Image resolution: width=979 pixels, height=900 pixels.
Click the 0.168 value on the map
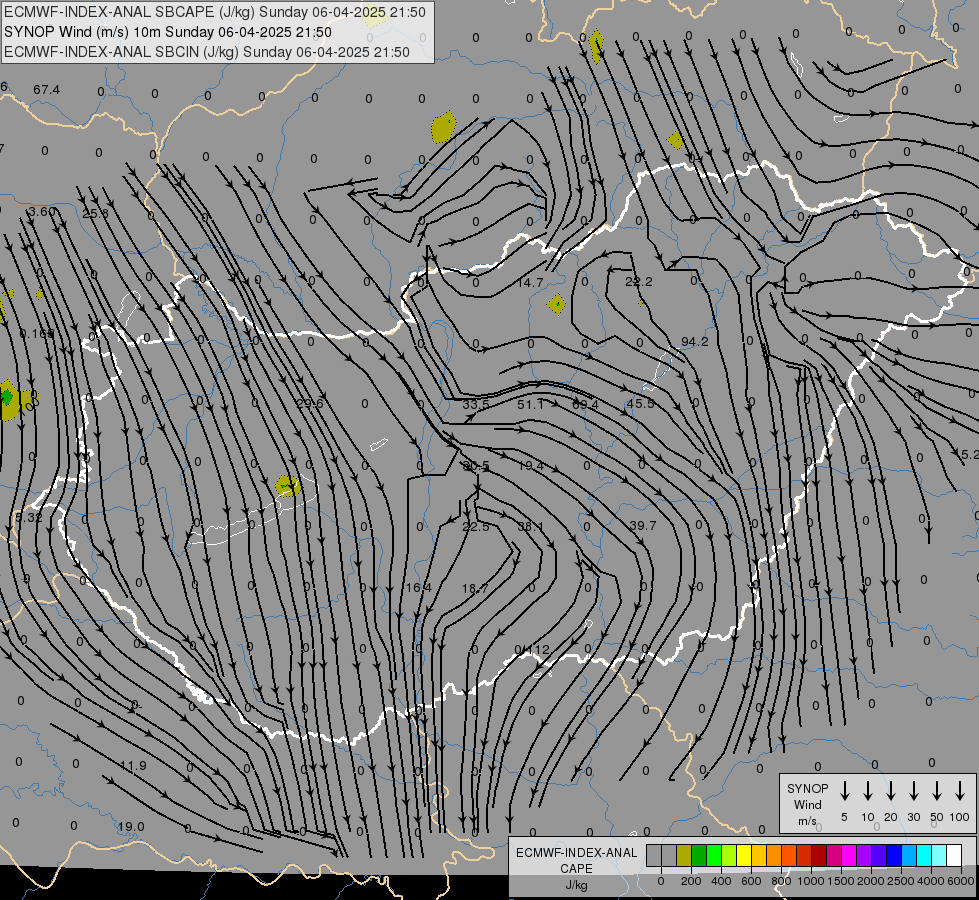37,334
